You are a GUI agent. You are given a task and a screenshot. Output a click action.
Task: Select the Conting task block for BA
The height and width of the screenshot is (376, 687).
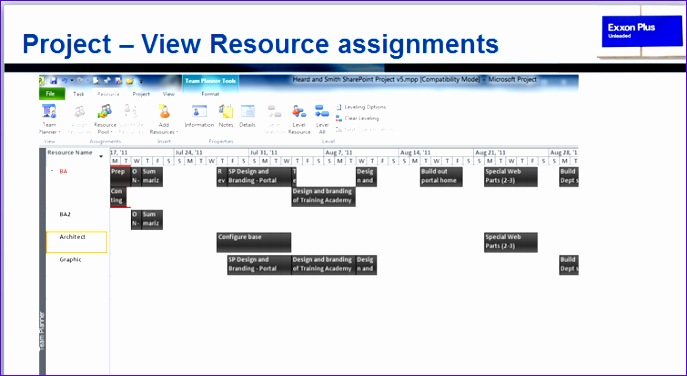[118, 196]
